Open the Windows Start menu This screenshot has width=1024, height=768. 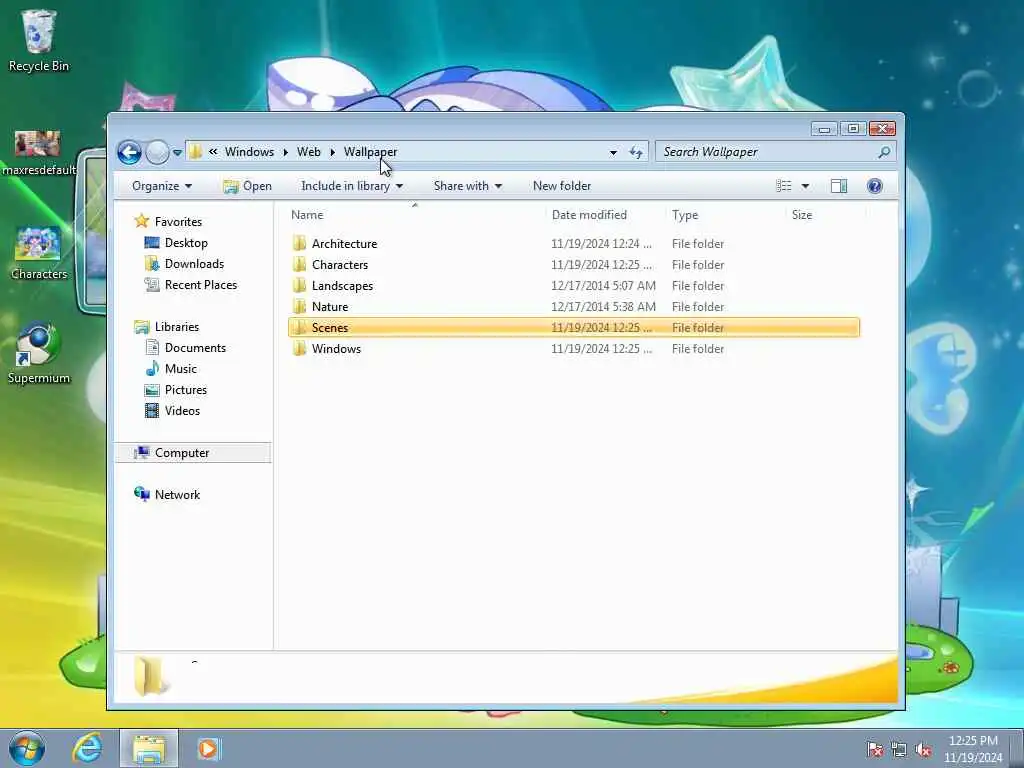[27, 748]
